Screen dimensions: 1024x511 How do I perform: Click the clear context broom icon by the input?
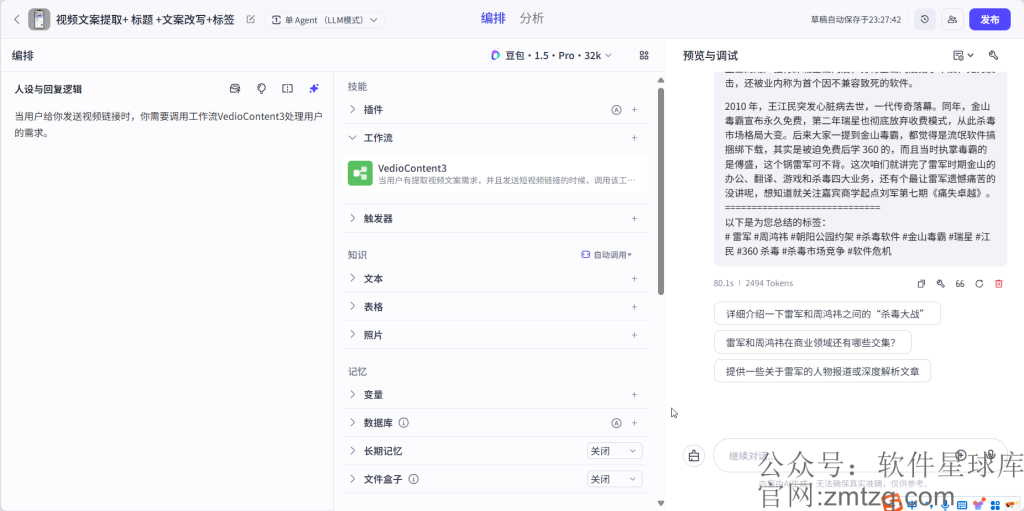pyautogui.click(x=694, y=455)
